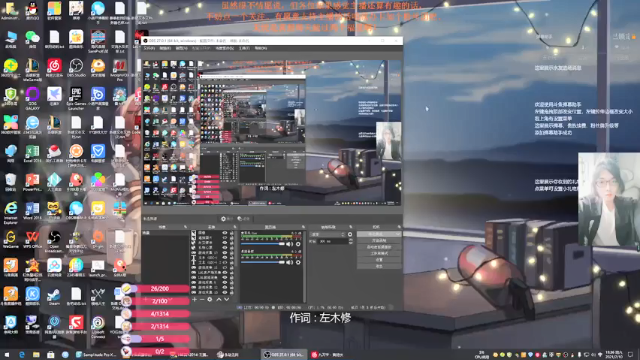Toggle the lock on the top source row

click(x=231, y=233)
